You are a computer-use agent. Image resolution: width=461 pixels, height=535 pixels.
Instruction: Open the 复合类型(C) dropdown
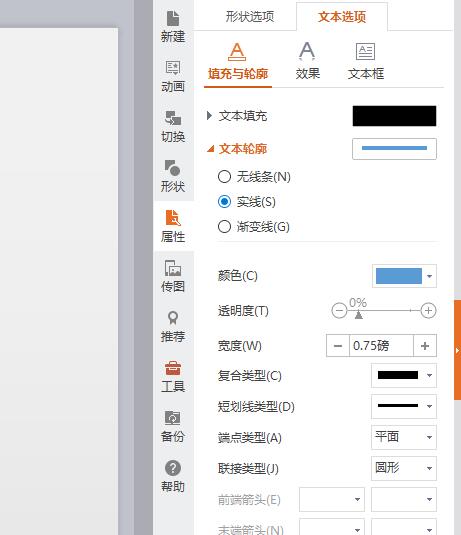(x=404, y=375)
